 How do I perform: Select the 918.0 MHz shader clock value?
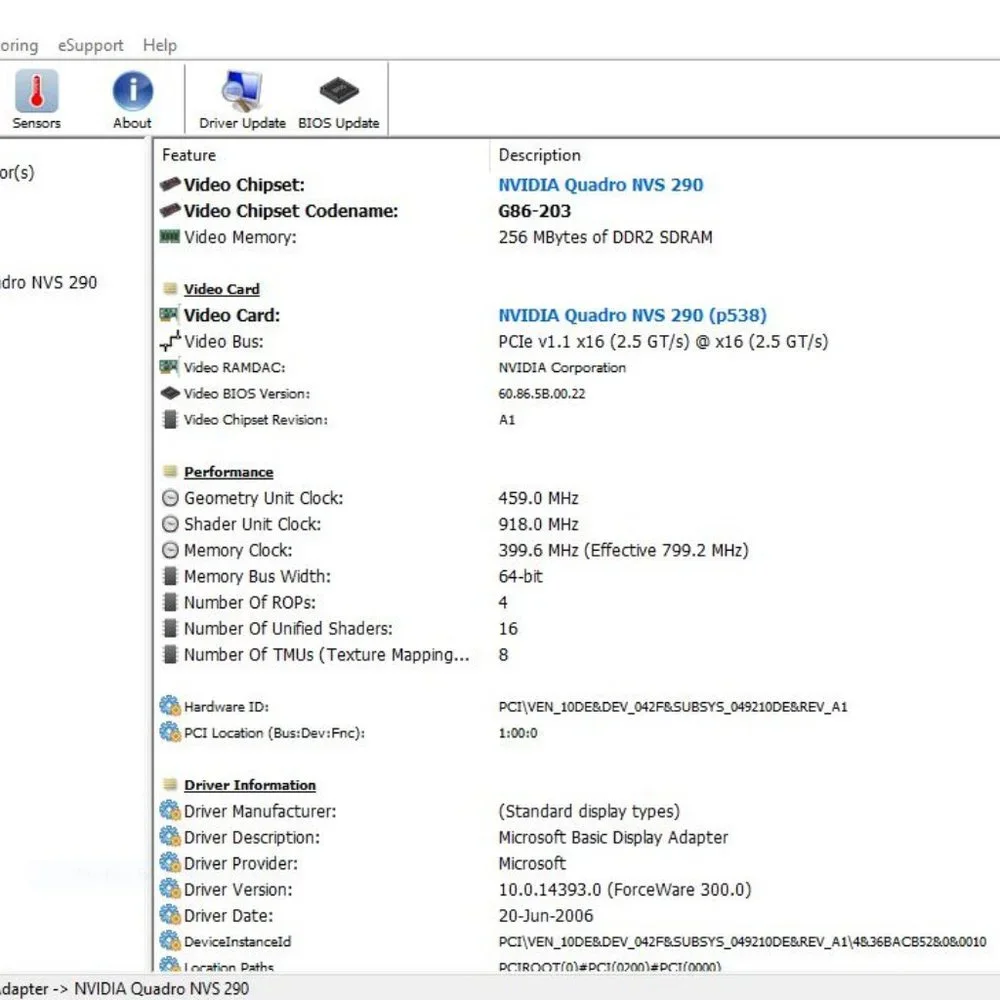click(x=538, y=524)
